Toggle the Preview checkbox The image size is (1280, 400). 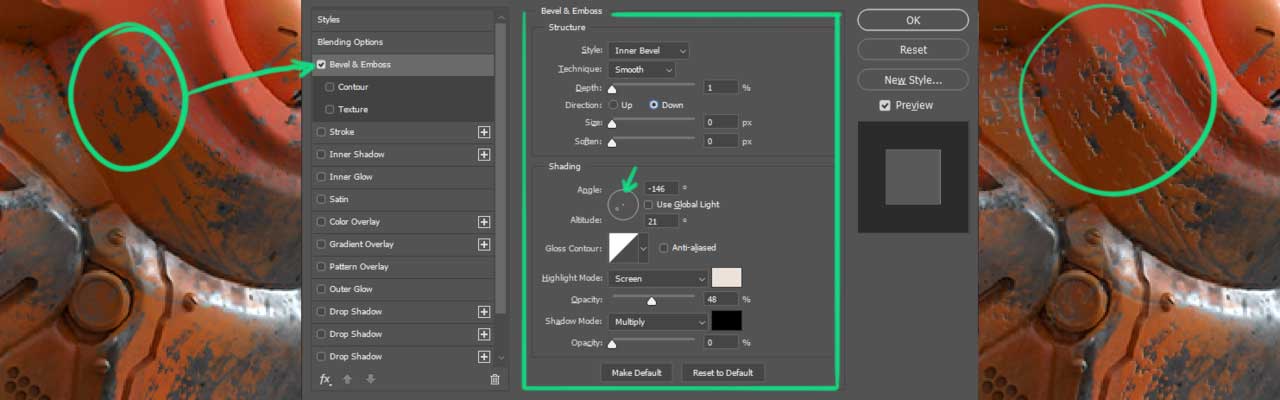pos(885,105)
